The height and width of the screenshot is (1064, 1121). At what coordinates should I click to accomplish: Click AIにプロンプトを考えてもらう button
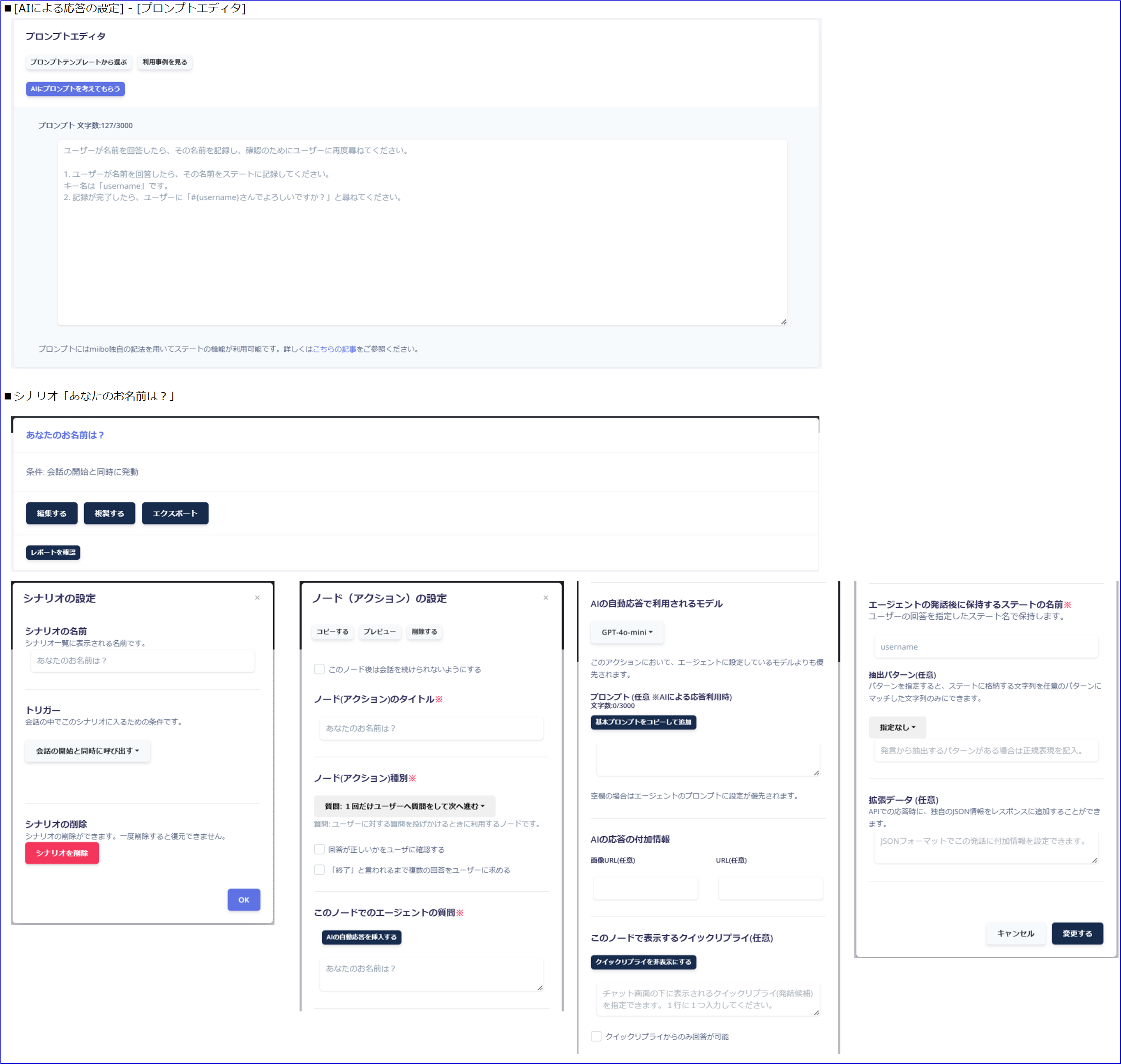coord(76,88)
